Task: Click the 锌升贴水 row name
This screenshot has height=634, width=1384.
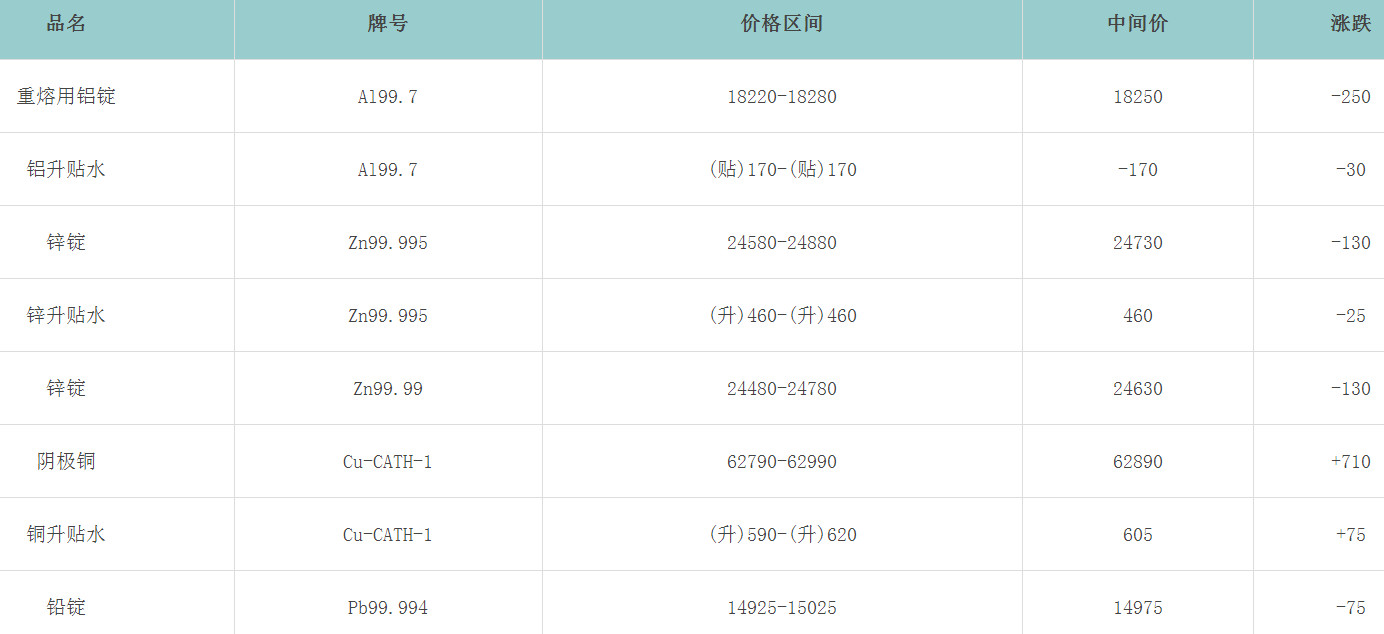Action: (x=66, y=316)
